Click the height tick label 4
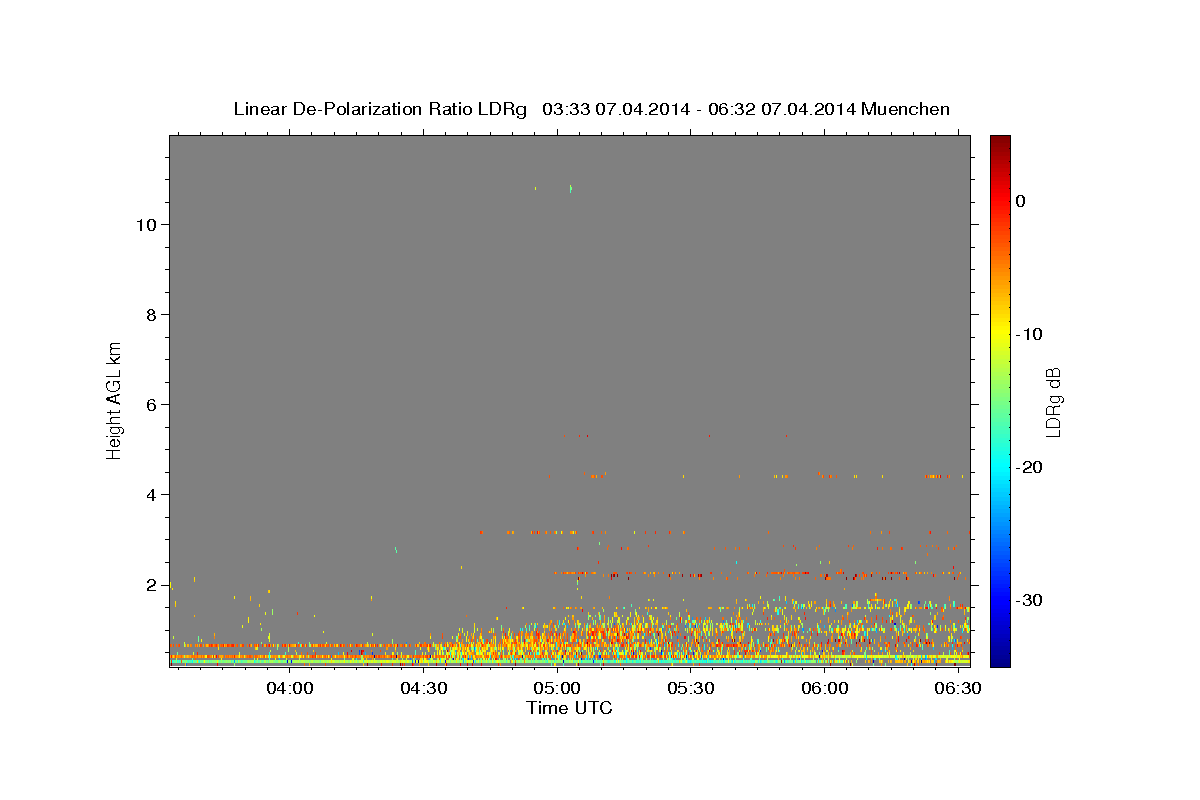The width and height of the screenshot is (1200, 800). point(152,495)
